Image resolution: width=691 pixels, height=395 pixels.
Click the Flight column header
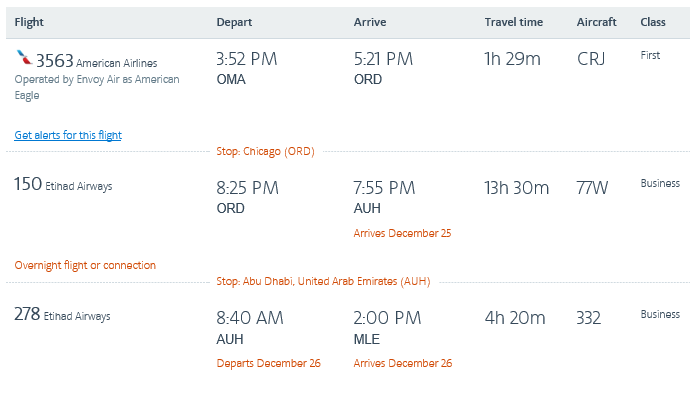point(29,22)
